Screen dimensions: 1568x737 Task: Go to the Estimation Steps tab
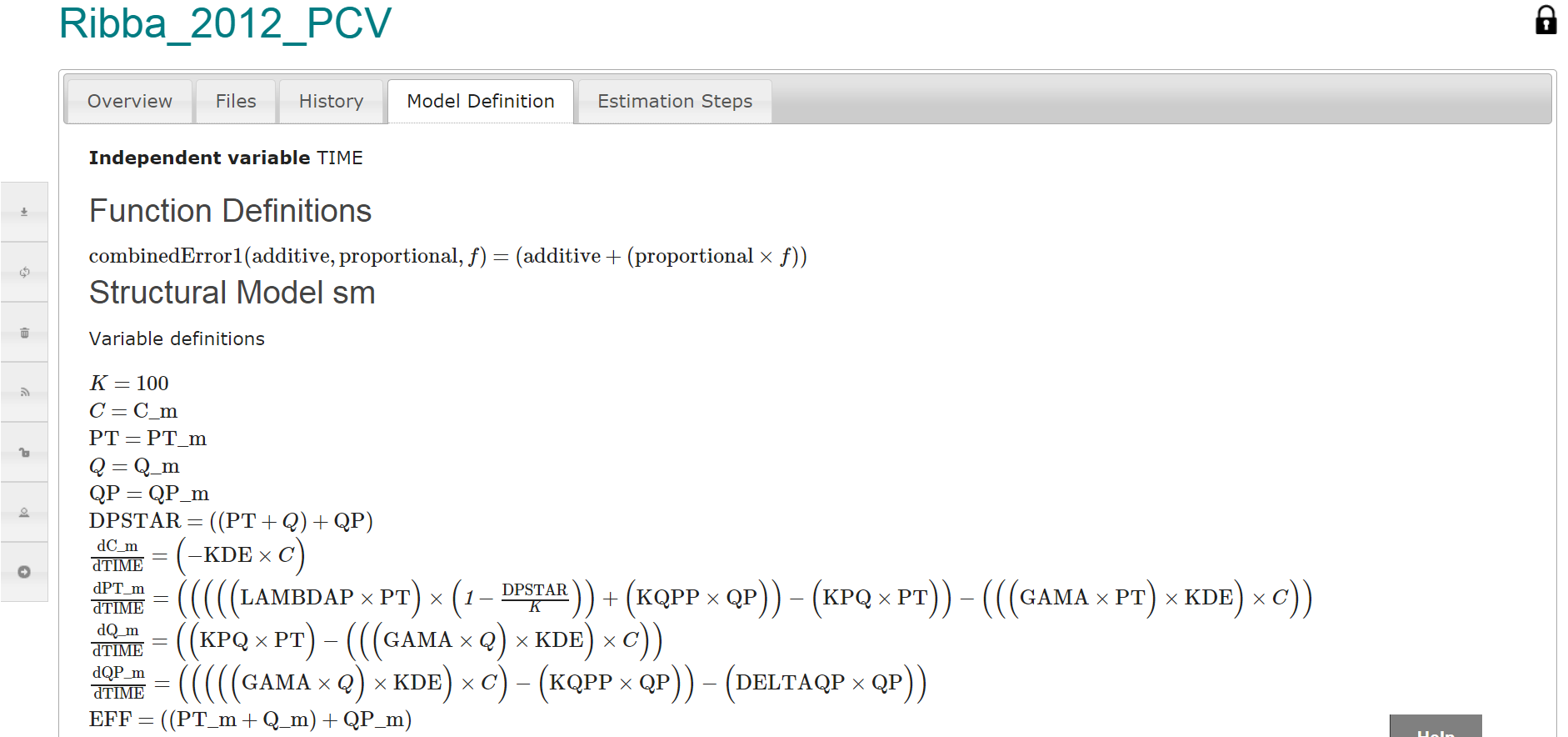tap(675, 102)
